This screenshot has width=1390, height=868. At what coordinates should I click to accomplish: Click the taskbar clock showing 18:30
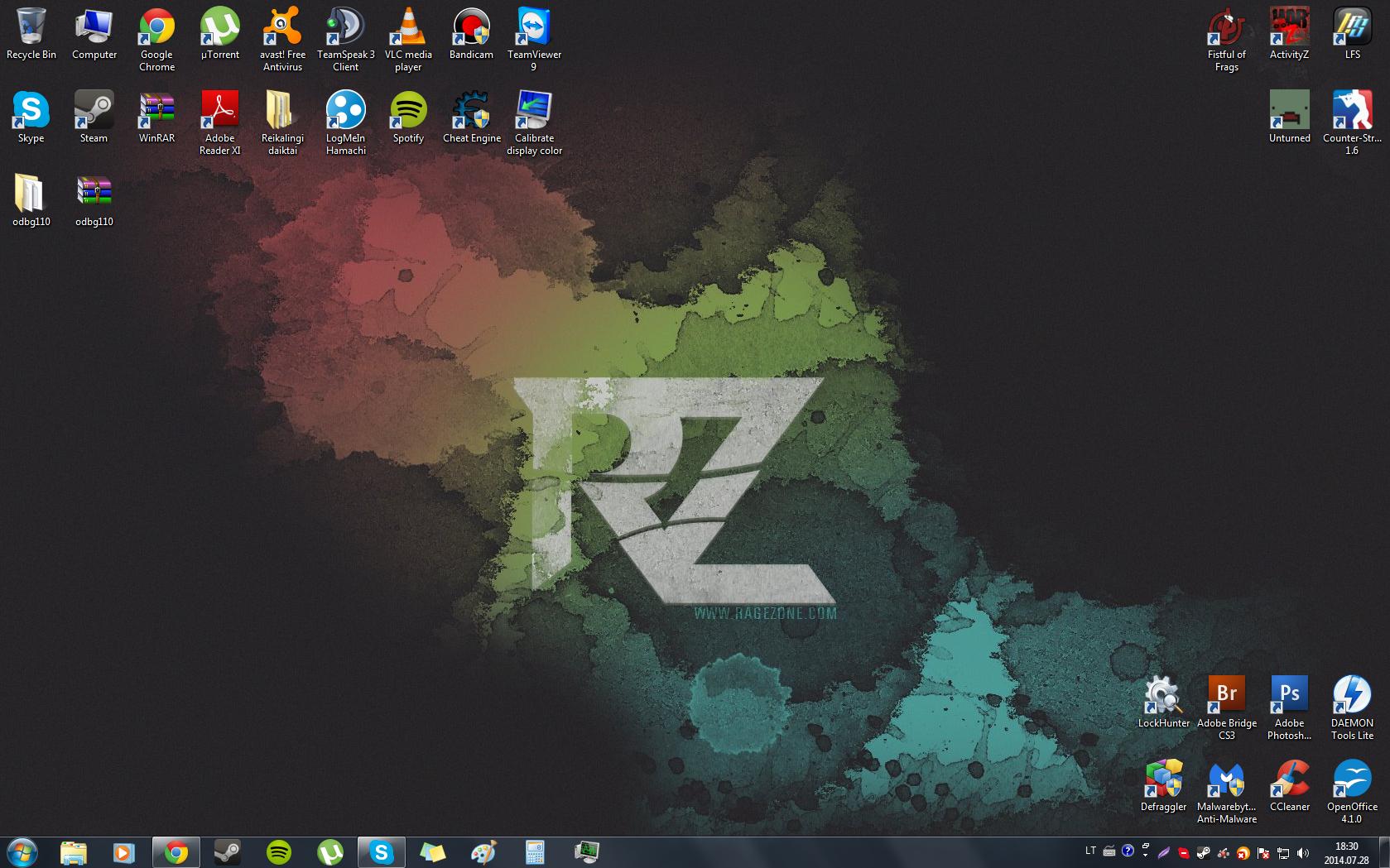[1346, 852]
